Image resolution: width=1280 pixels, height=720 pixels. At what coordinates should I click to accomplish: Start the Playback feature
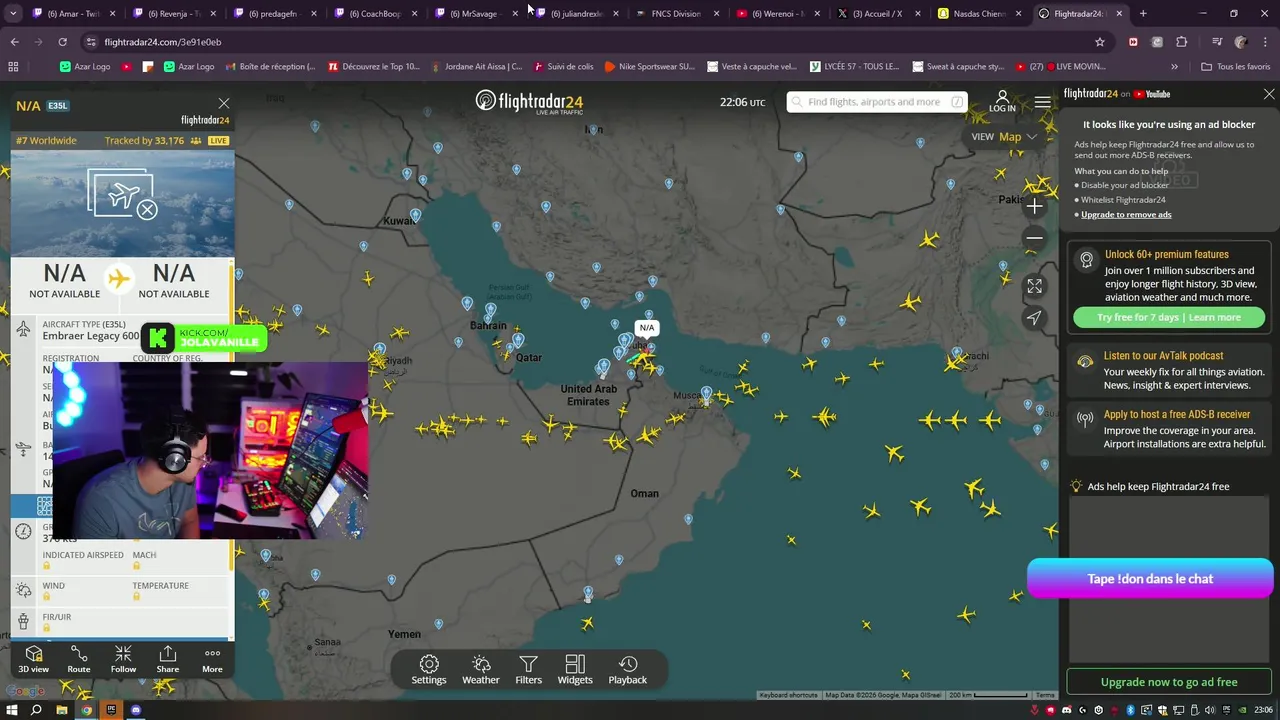pyautogui.click(x=628, y=670)
